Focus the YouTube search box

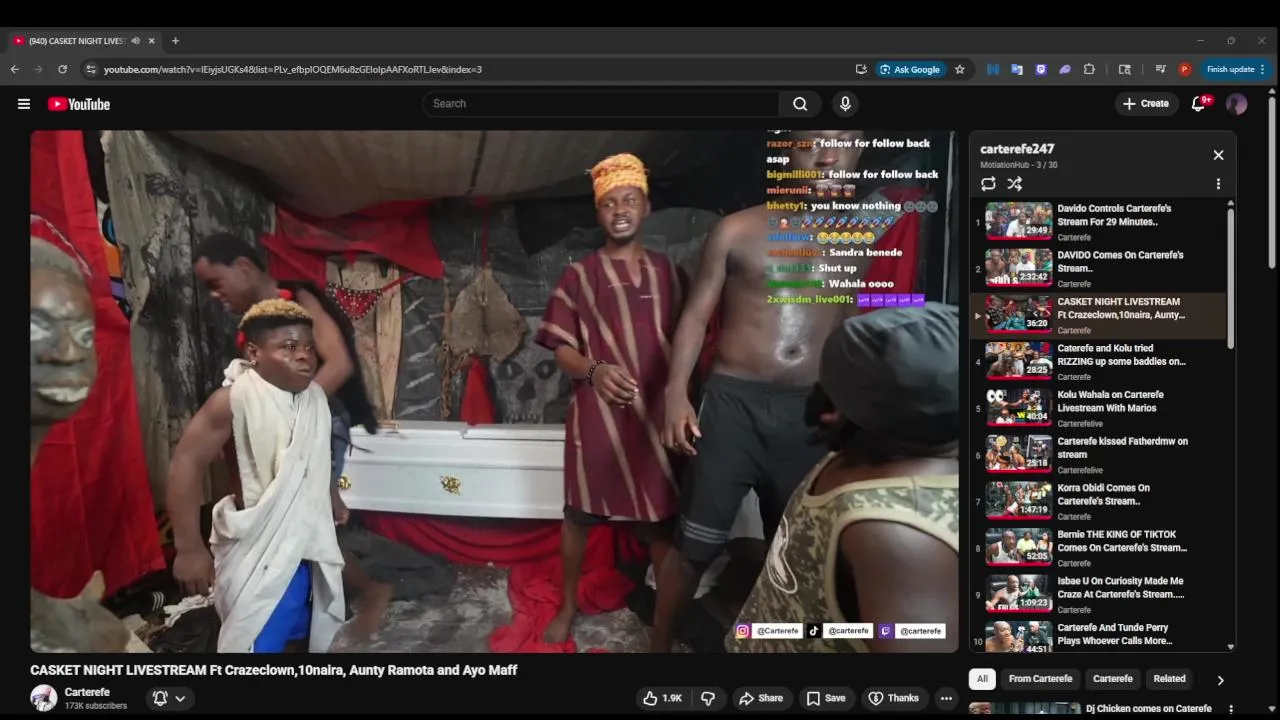pos(601,104)
